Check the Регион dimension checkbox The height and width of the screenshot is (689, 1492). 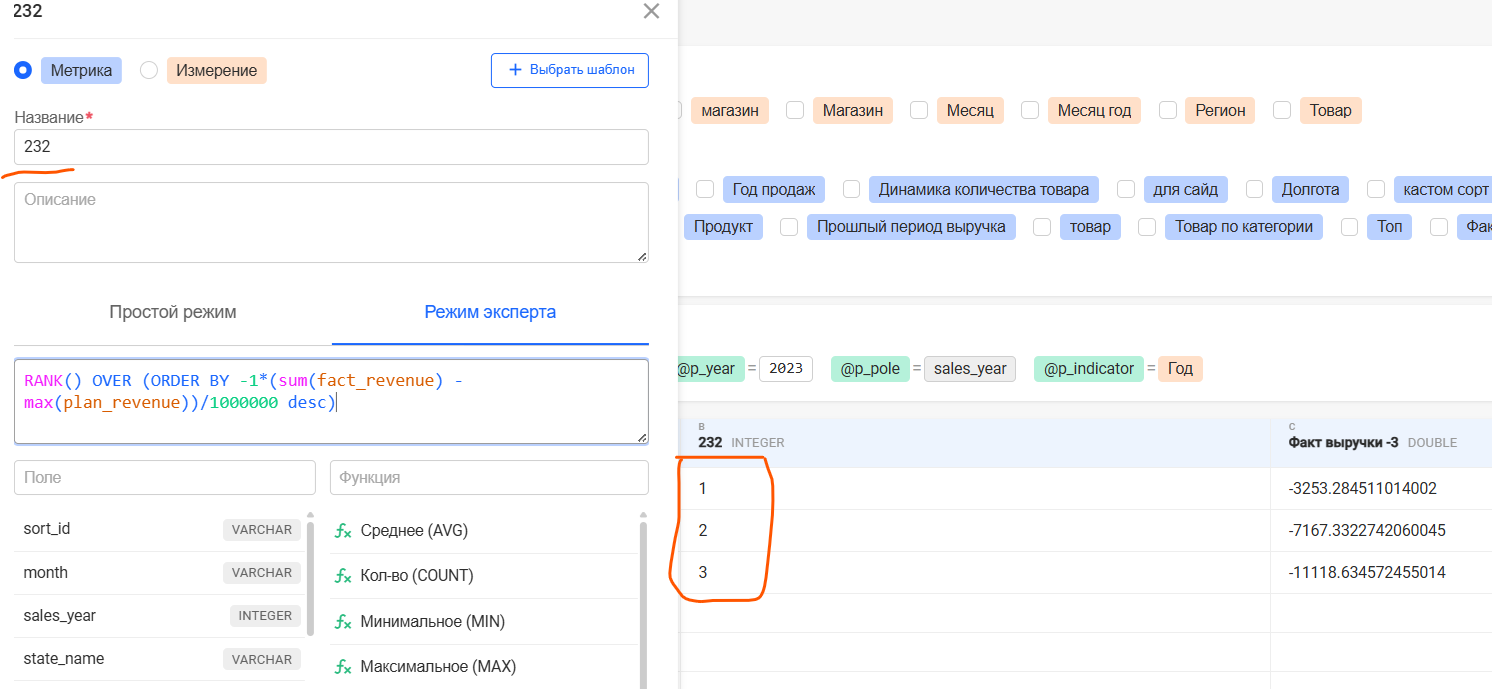[x=1168, y=110]
